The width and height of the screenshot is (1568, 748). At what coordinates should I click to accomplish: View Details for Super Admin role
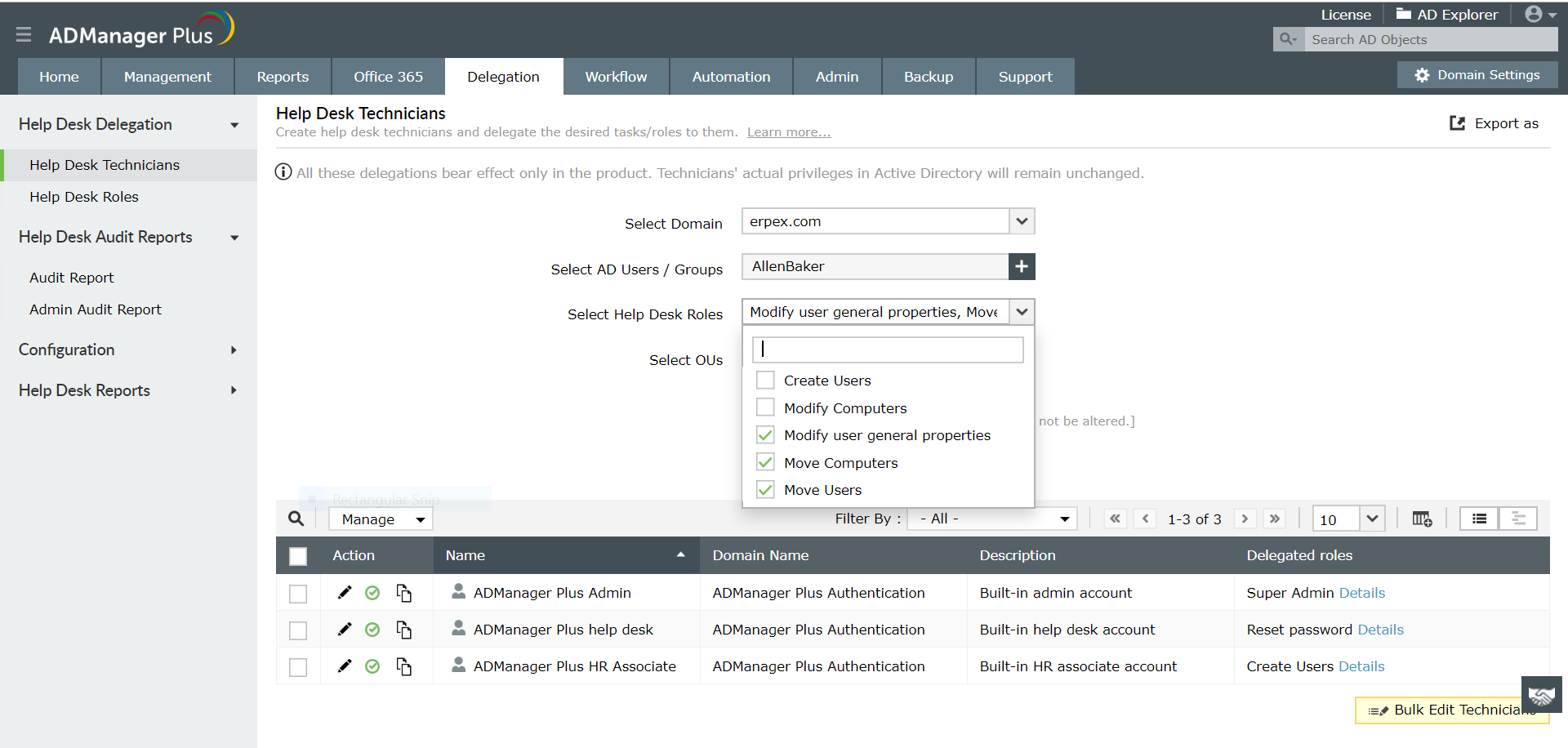pyautogui.click(x=1362, y=593)
